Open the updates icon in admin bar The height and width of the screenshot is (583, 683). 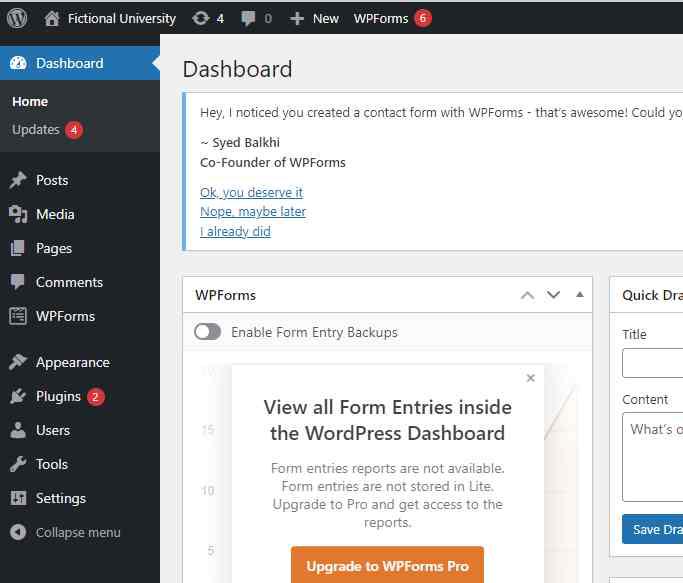tap(199, 18)
